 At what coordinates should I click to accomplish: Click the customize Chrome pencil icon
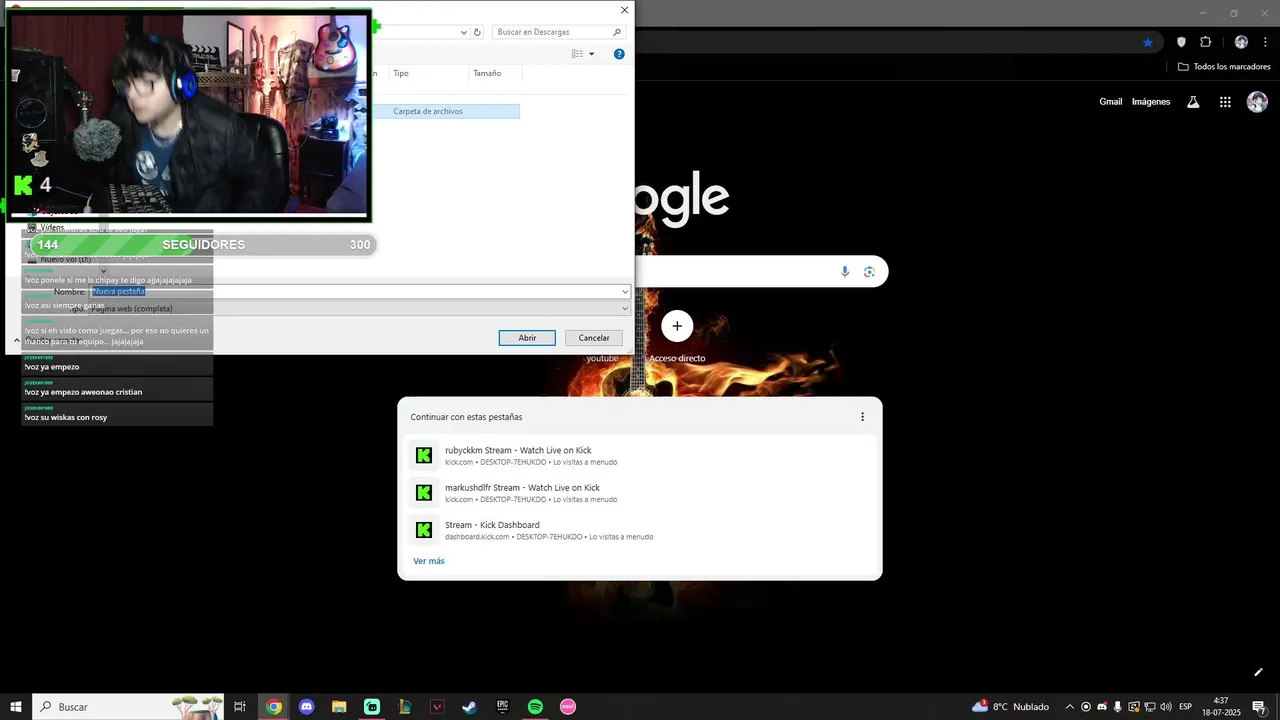tap(1259, 672)
